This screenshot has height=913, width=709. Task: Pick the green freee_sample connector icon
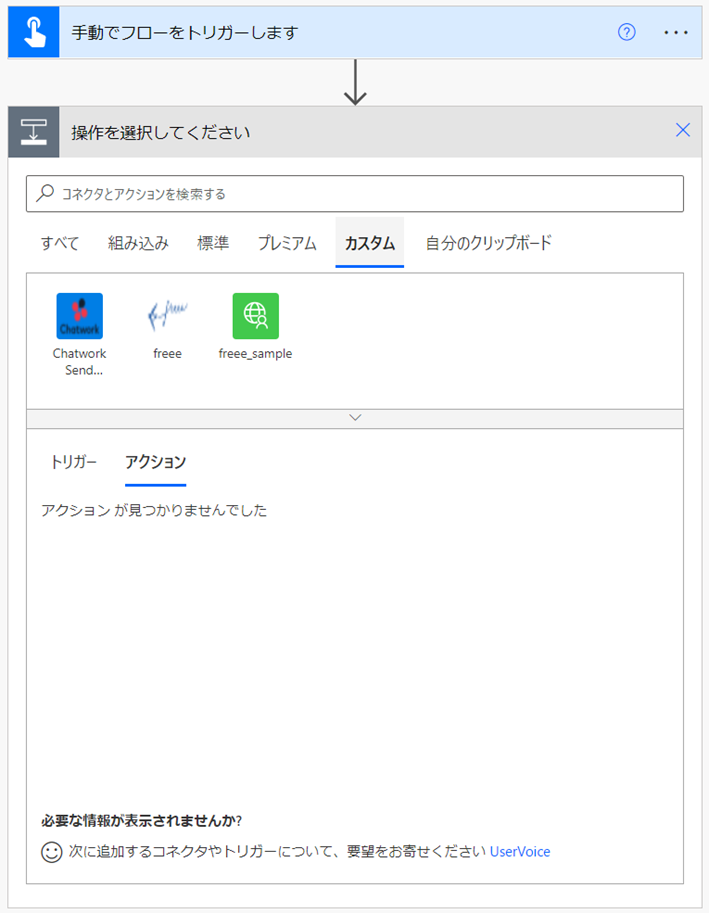pyautogui.click(x=256, y=316)
